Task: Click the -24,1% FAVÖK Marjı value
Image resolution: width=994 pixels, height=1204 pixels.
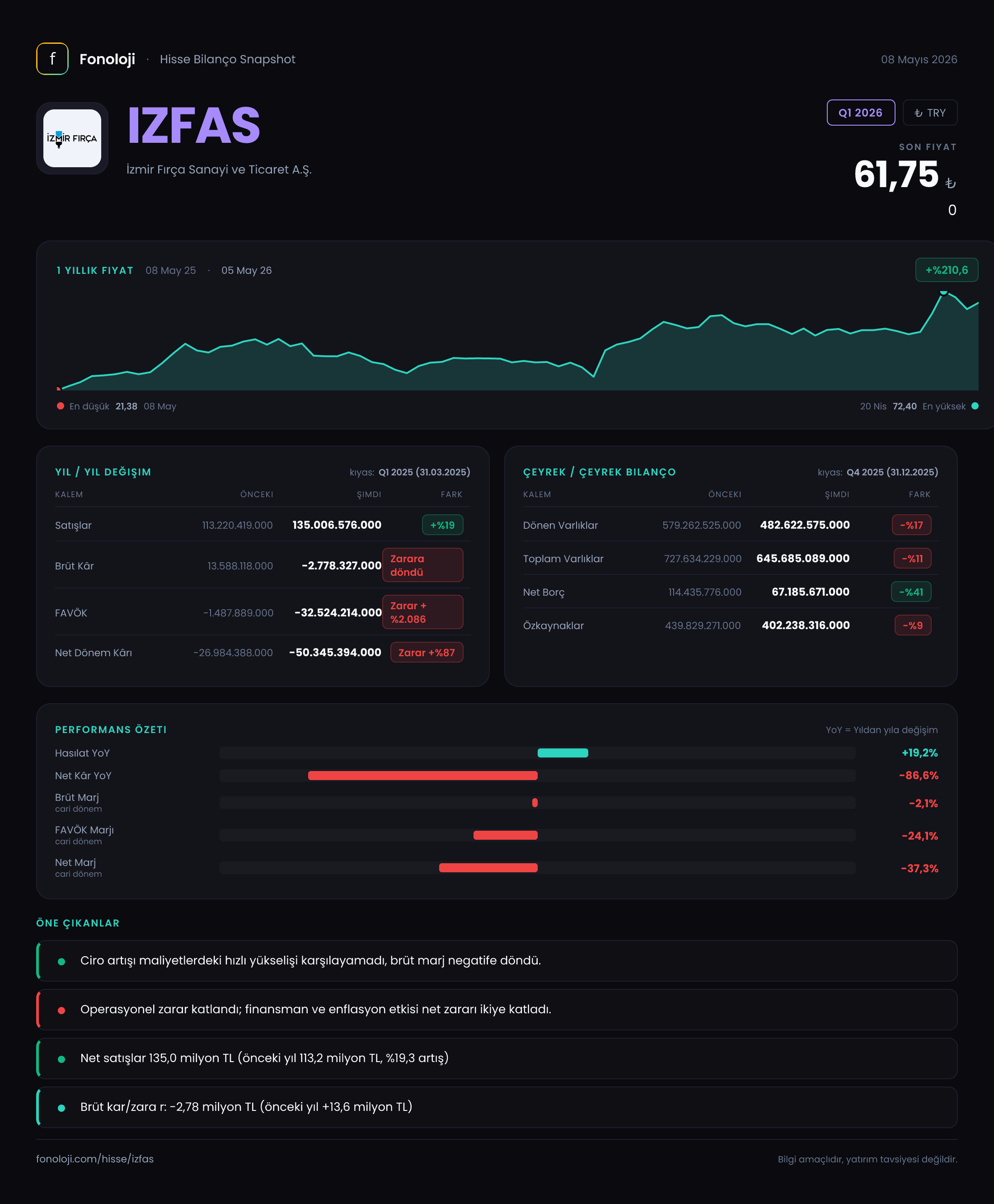Action: coord(919,836)
